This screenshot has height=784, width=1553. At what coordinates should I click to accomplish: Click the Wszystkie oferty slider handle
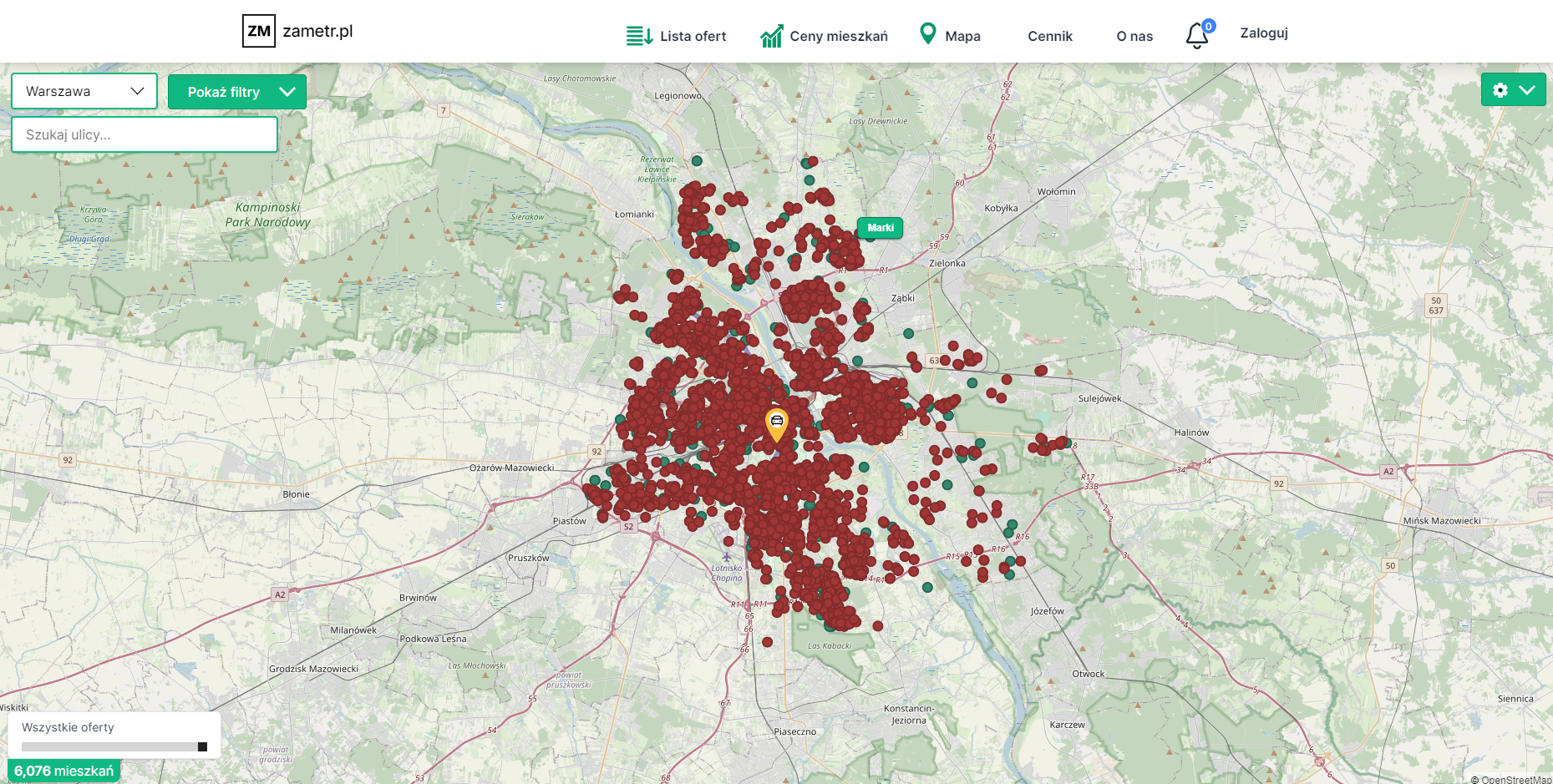(x=202, y=746)
